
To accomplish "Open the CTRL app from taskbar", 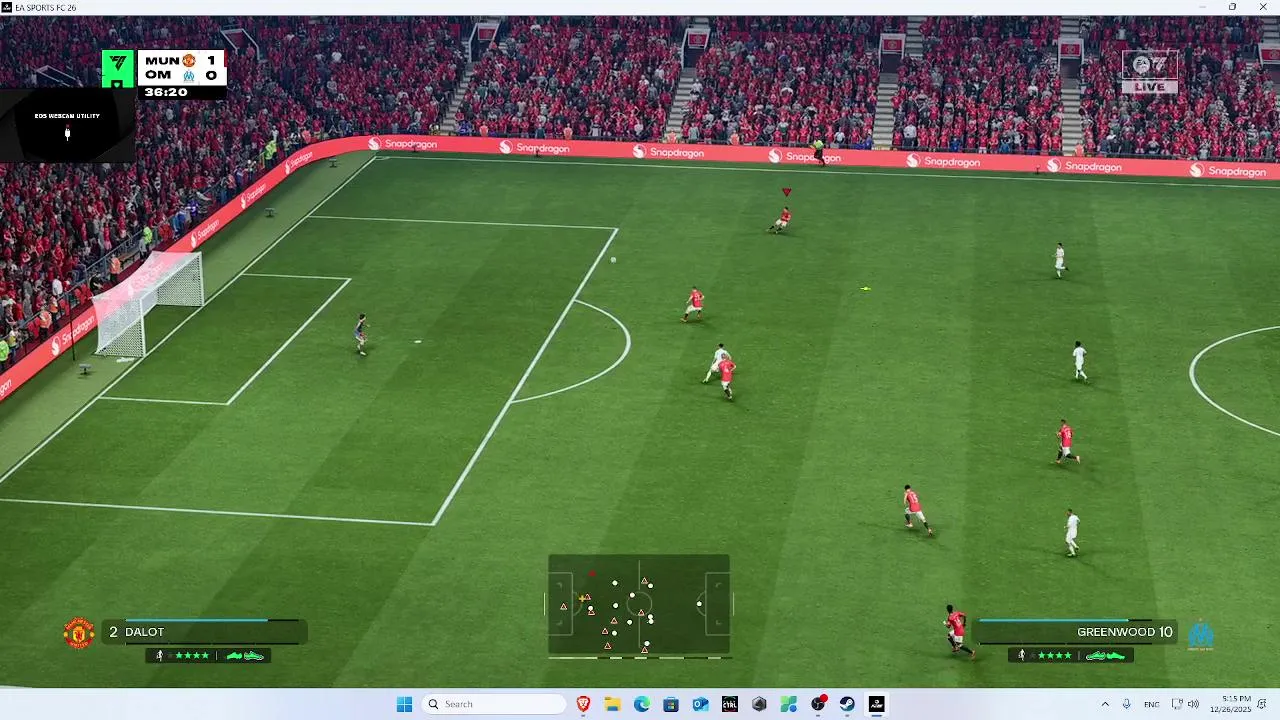I will coord(729,704).
